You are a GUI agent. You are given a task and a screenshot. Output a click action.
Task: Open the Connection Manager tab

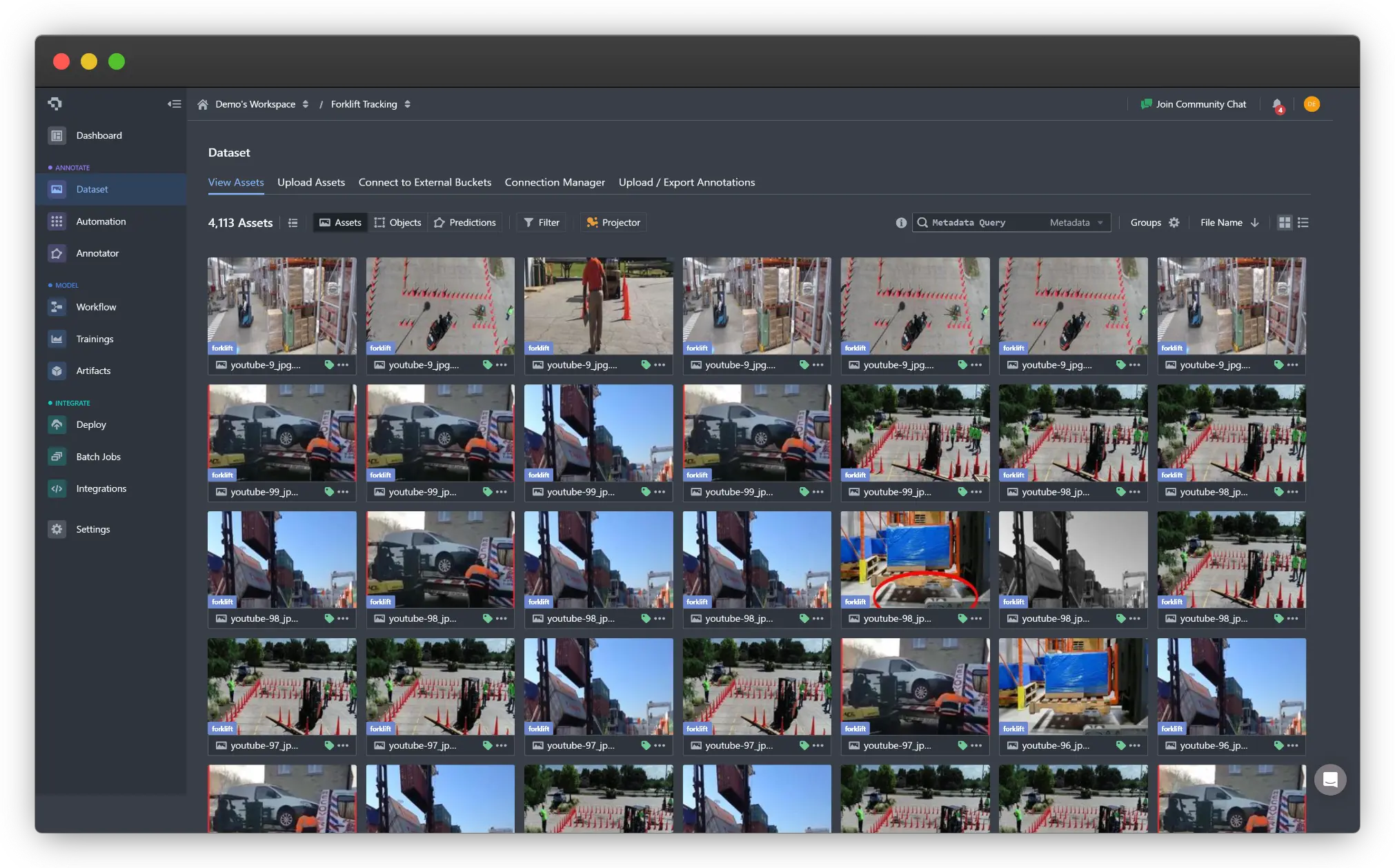point(555,182)
